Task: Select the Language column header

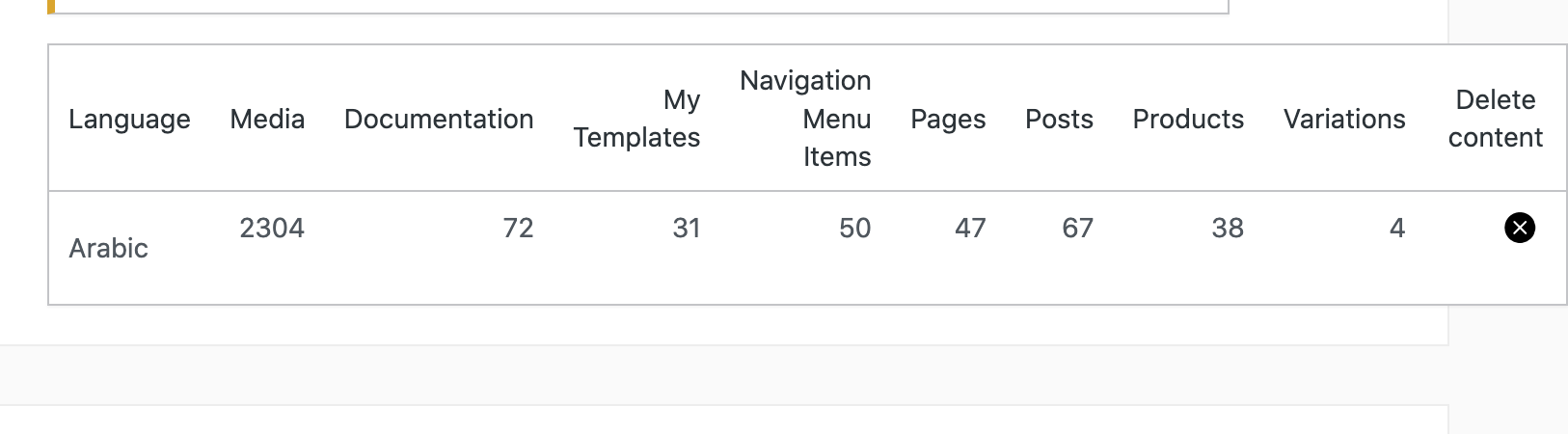Action: (x=129, y=119)
